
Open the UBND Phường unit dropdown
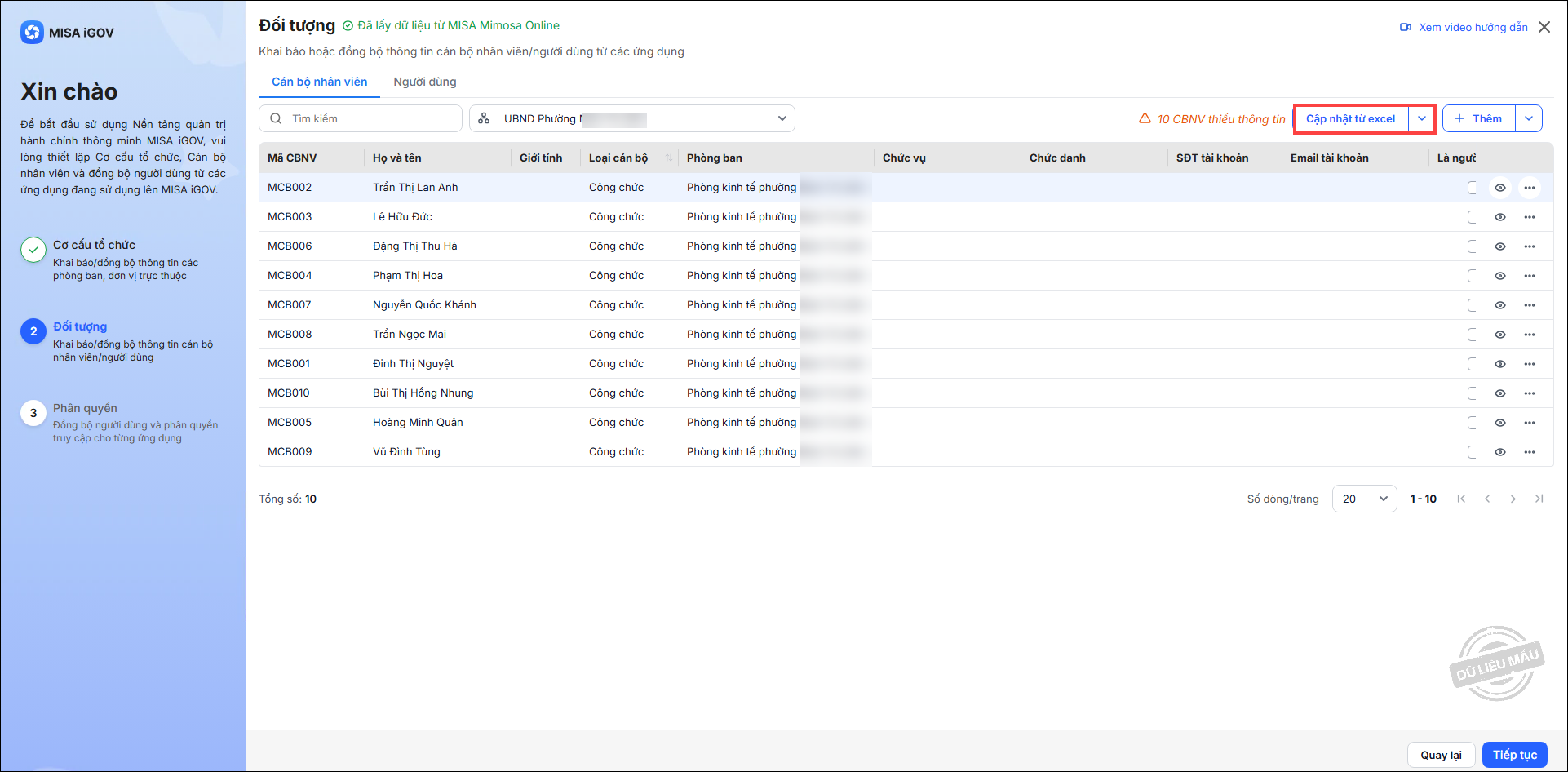tap(632, 118)
